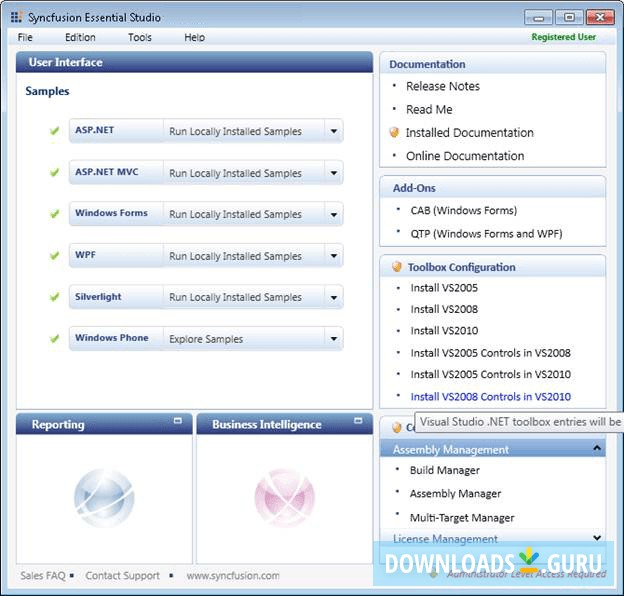Maximize the Business Intelligence panel via header icon

tap(358, 421)
